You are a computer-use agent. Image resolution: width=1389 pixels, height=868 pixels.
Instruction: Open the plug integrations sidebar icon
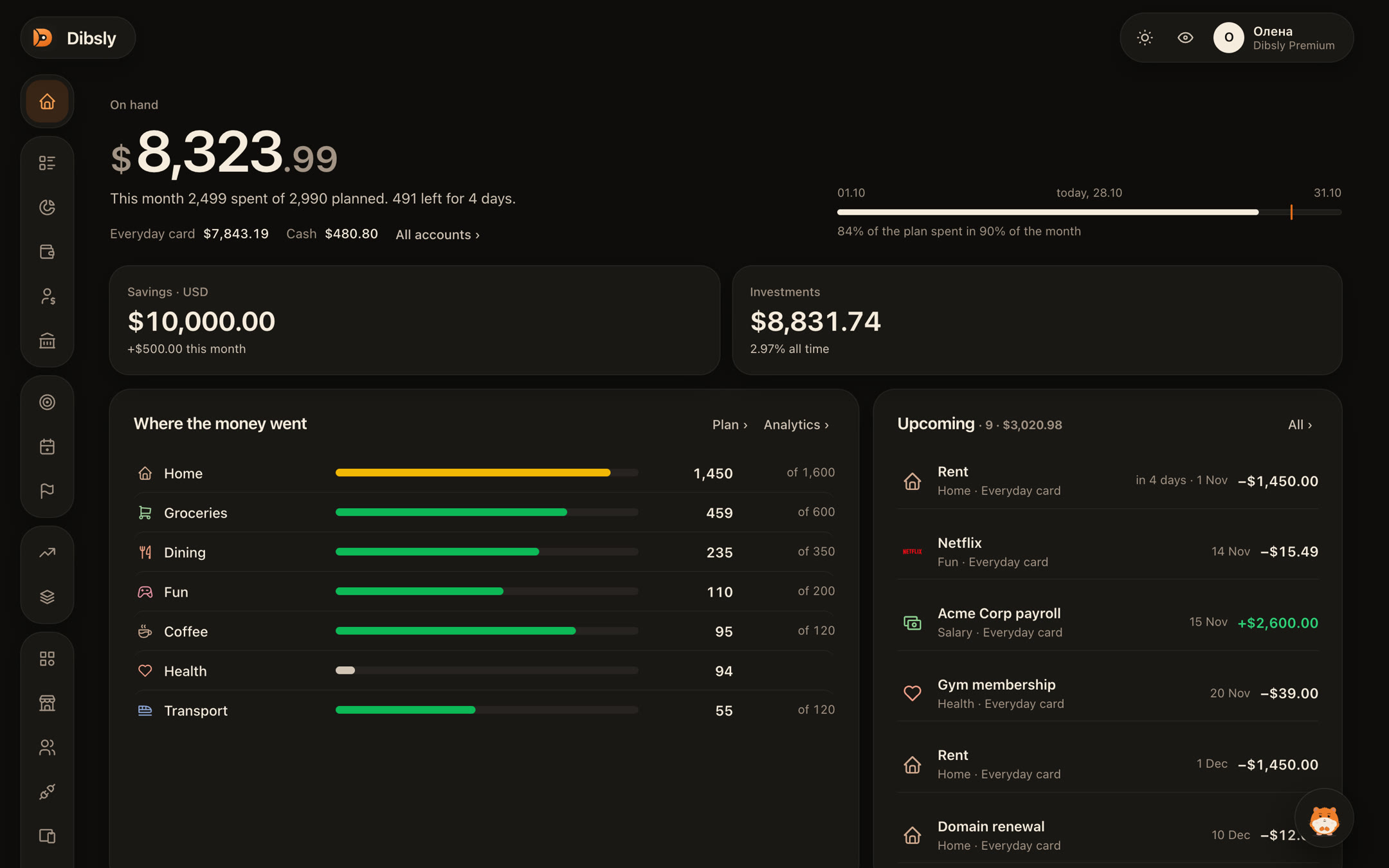coord(47,791)
